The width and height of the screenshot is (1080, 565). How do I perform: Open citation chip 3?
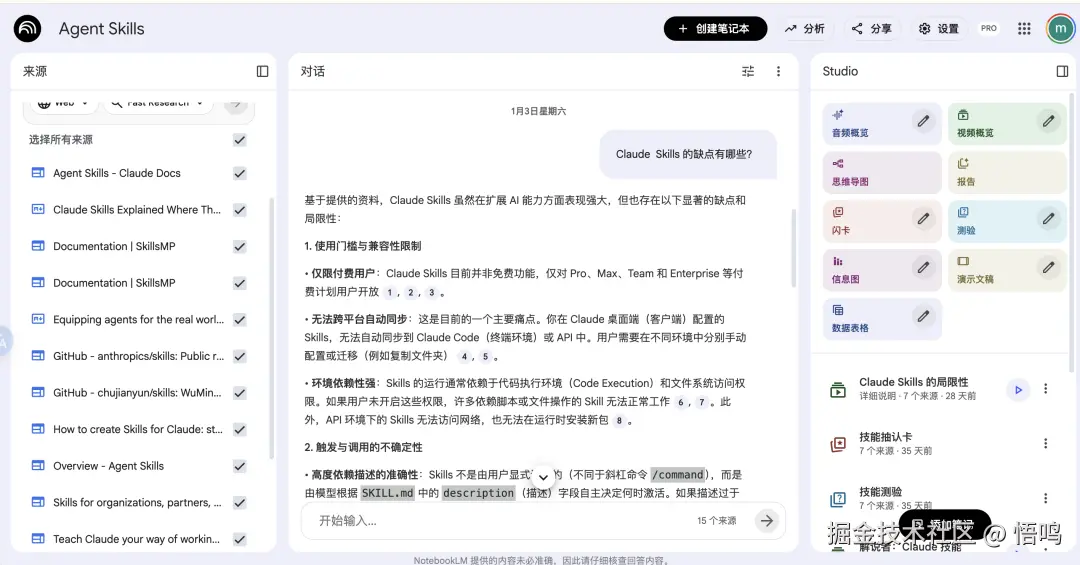pyautogui.click(x=432, y=292)
